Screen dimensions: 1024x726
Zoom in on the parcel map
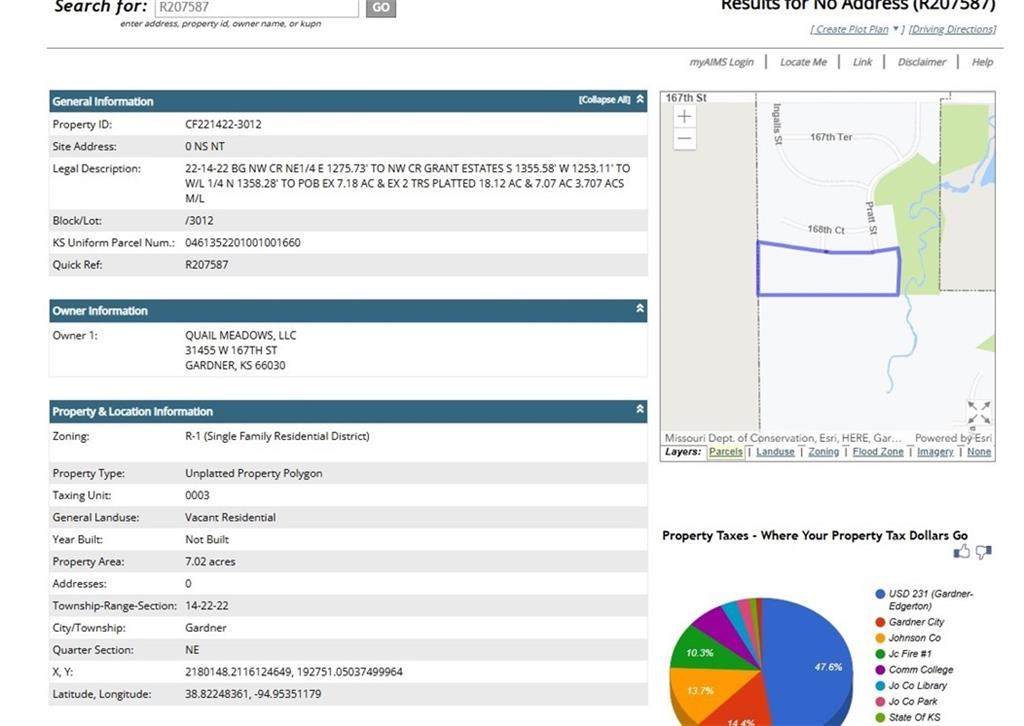tap(684, 117)
